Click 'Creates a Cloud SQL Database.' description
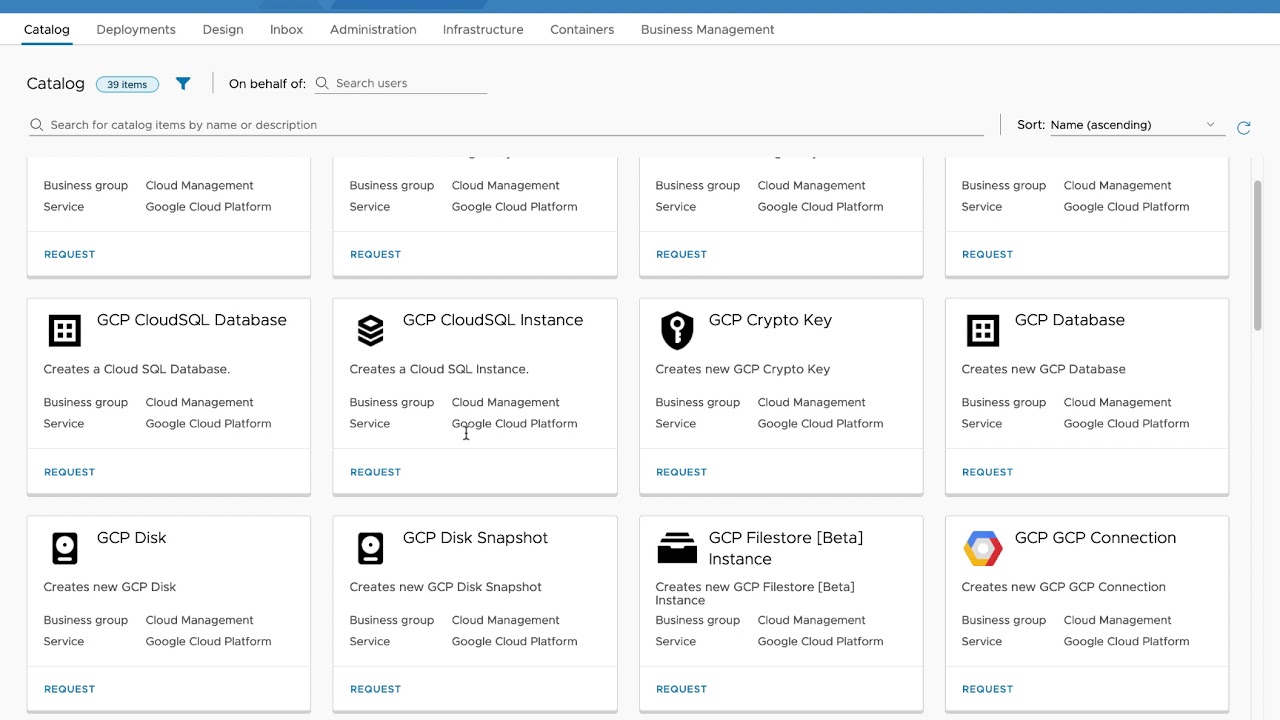This screenshot has width=1280, height=720. tap(137, 369)
